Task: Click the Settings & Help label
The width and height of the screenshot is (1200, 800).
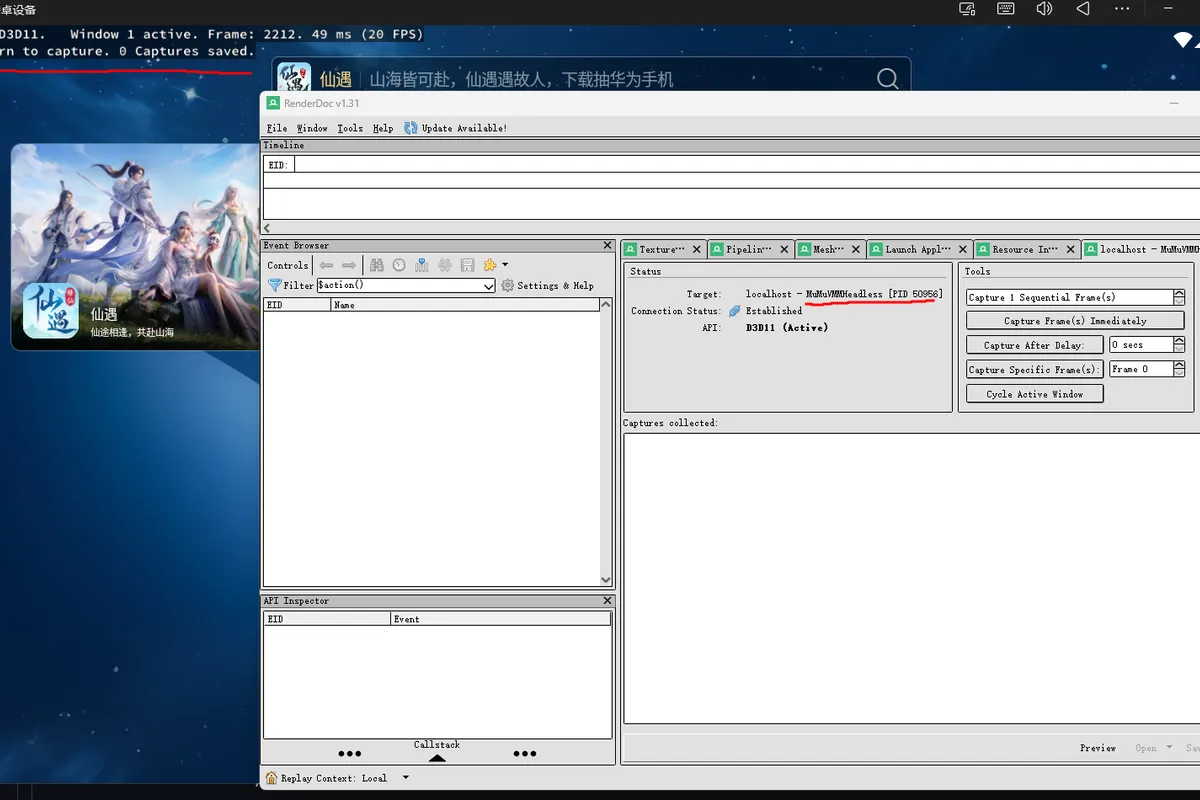Action: tap(555, 285)
